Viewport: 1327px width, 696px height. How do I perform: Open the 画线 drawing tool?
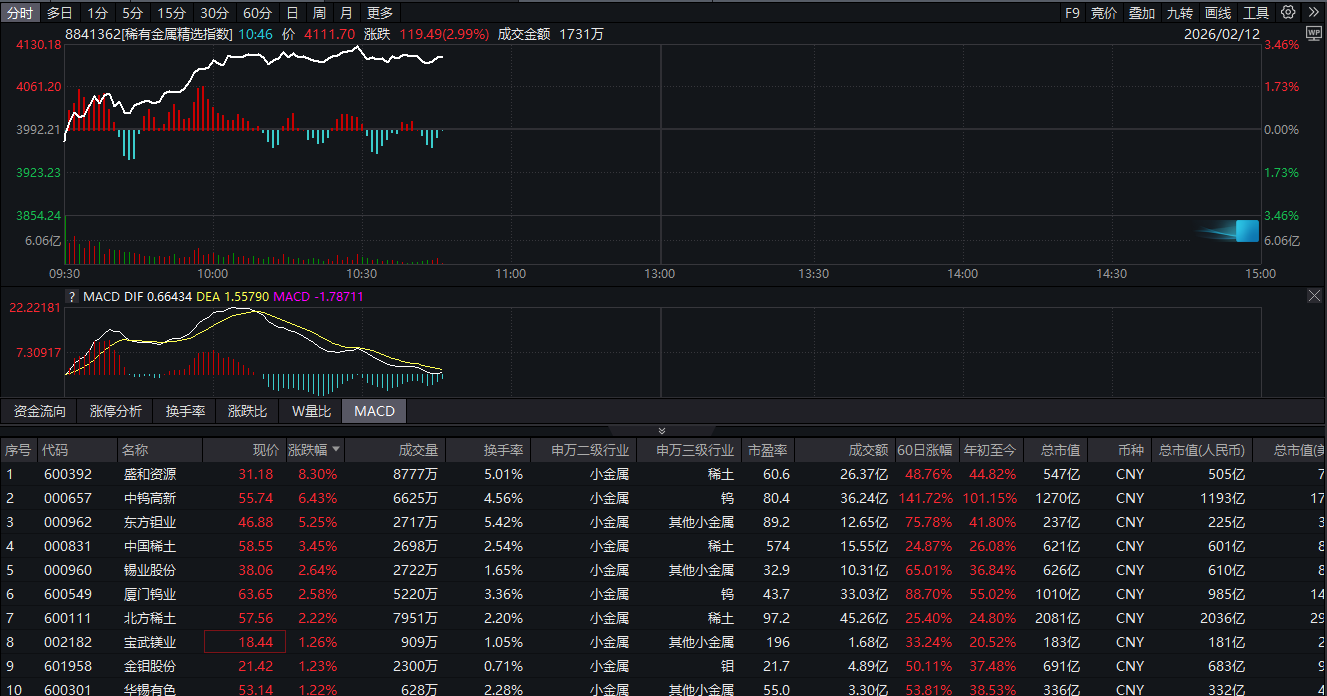pyautogui.click(x=1218, y=13)
